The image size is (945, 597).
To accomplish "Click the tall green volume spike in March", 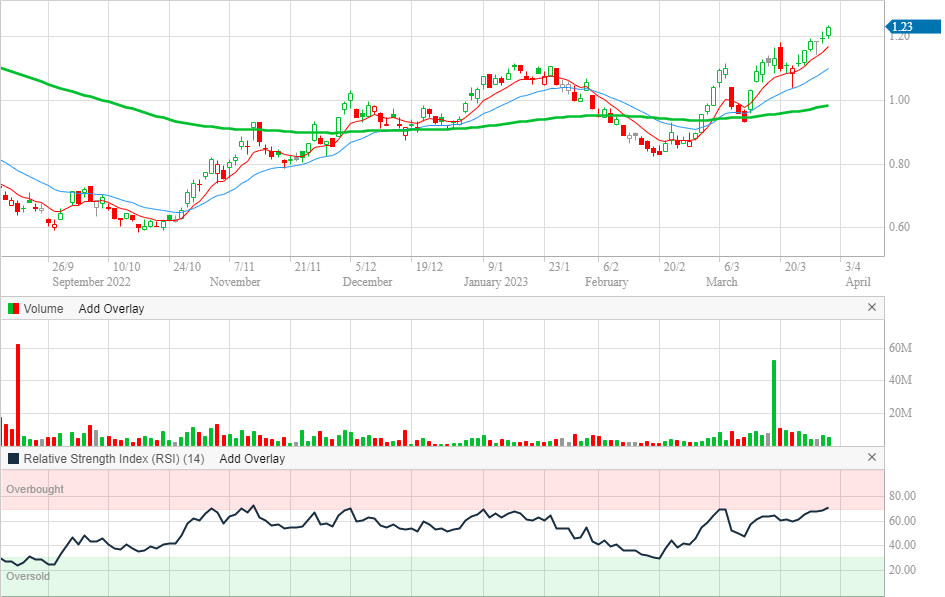I will [774, 402].
